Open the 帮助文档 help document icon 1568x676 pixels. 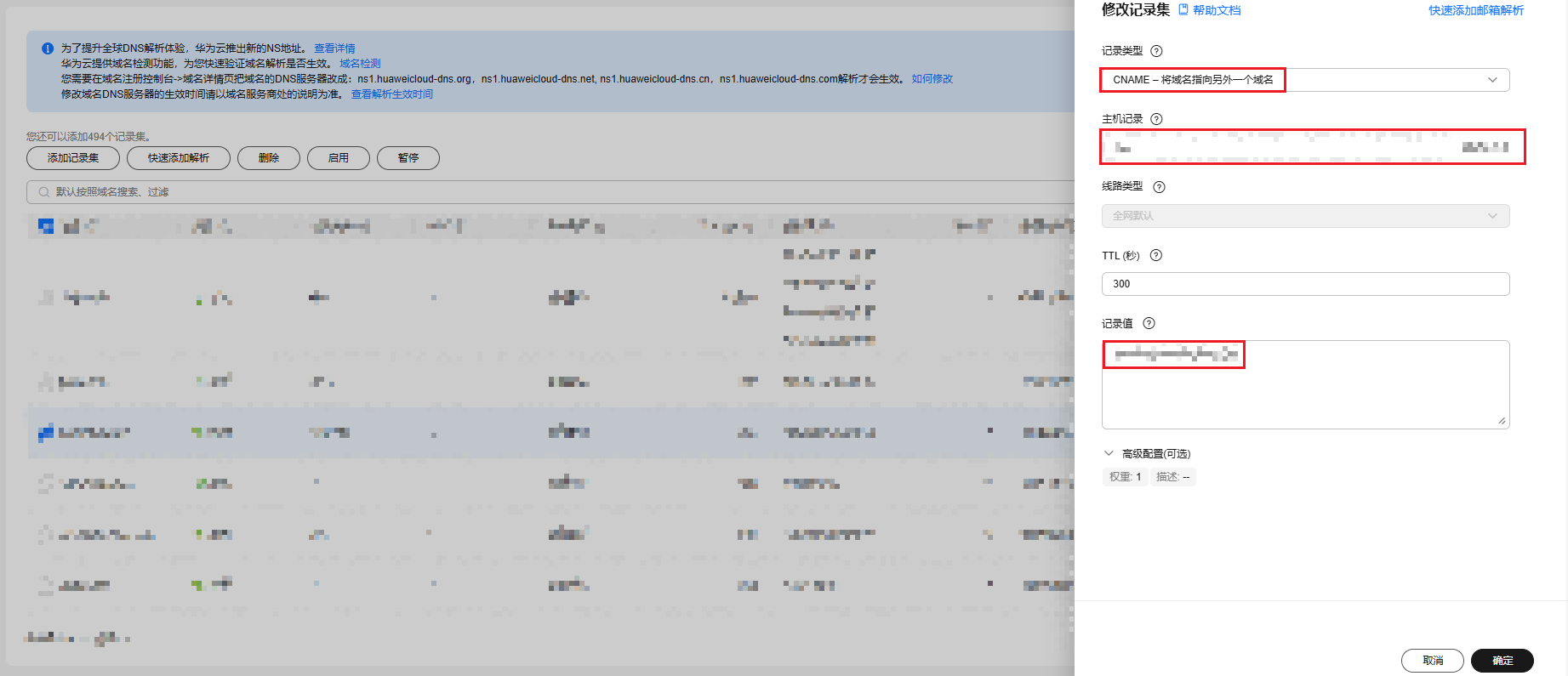click(1183, 10)
